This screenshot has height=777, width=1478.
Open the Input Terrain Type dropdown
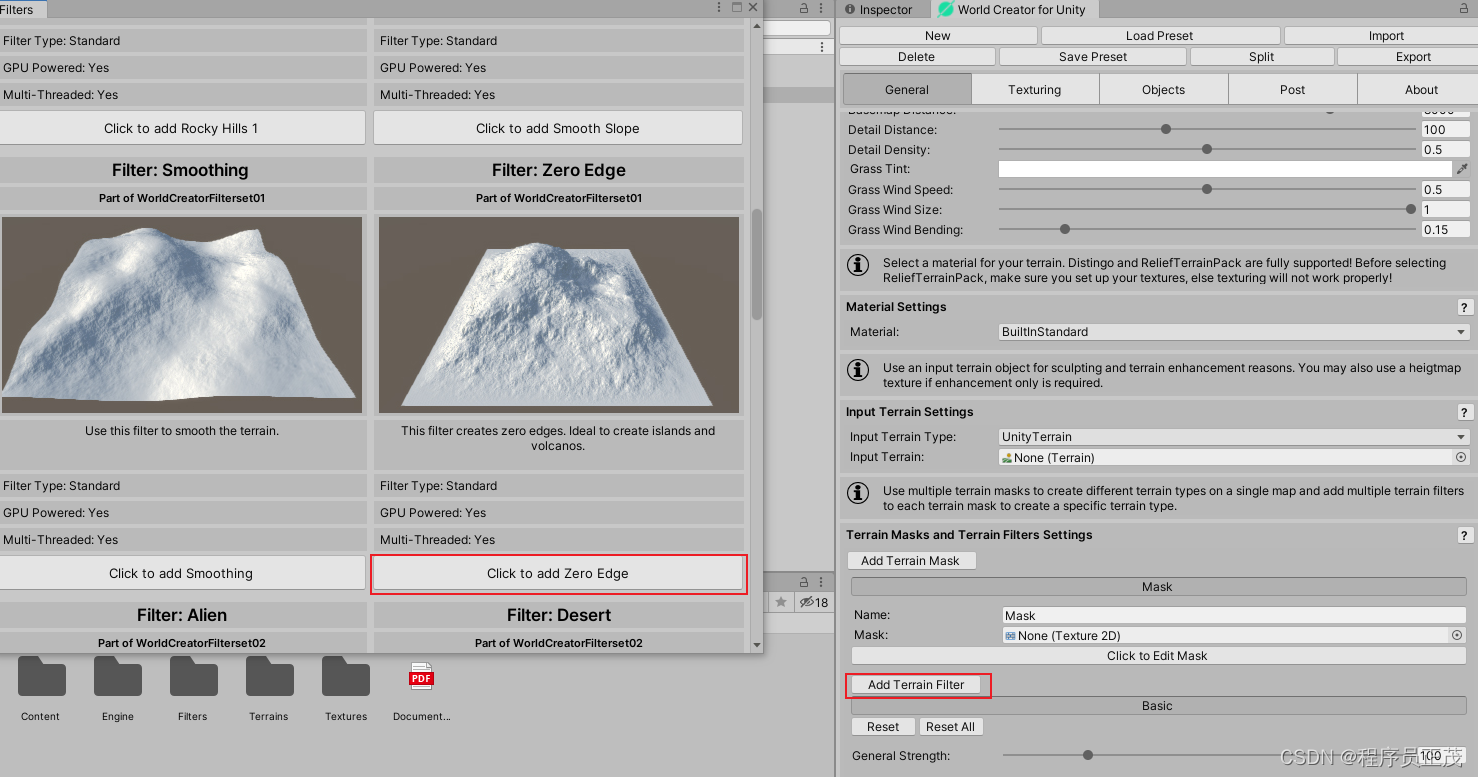click(1232, 436)
